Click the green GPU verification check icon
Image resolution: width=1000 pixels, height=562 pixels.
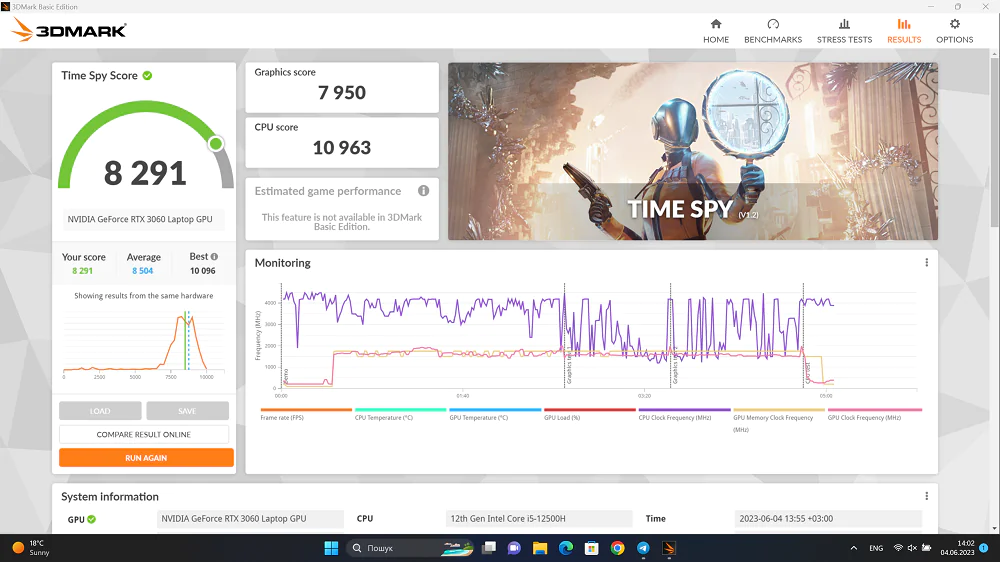92,519
